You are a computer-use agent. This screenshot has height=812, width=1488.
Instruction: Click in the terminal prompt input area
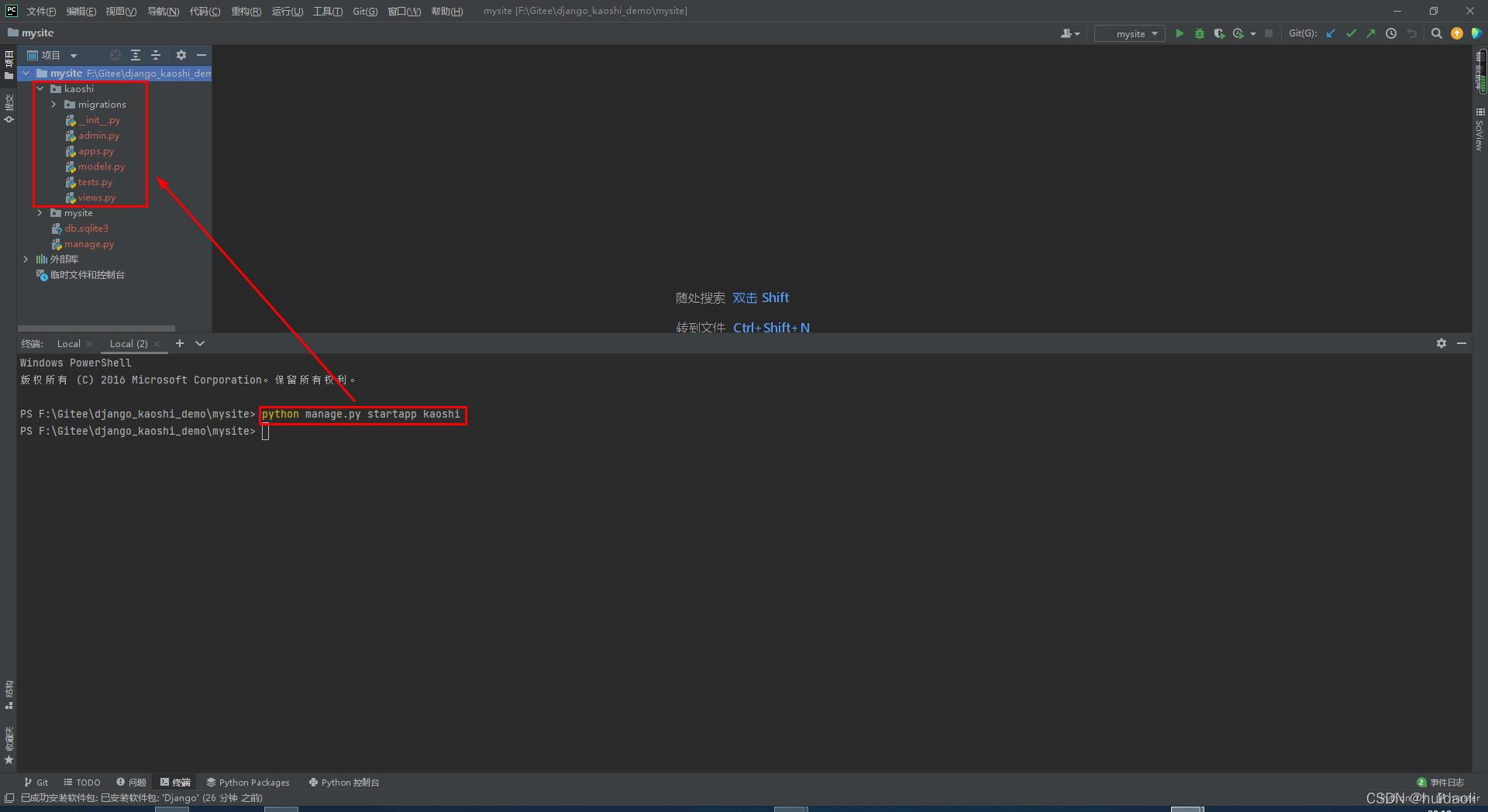(266, 432)
